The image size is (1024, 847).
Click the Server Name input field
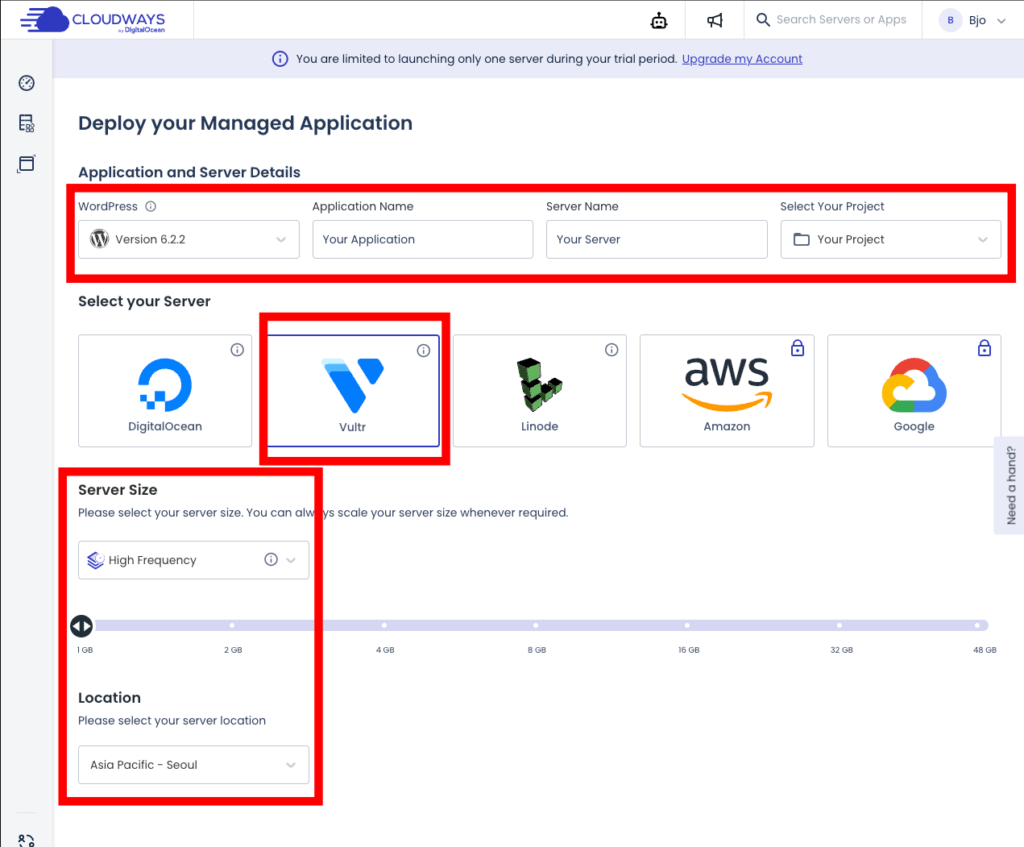[x=656, y=239]
